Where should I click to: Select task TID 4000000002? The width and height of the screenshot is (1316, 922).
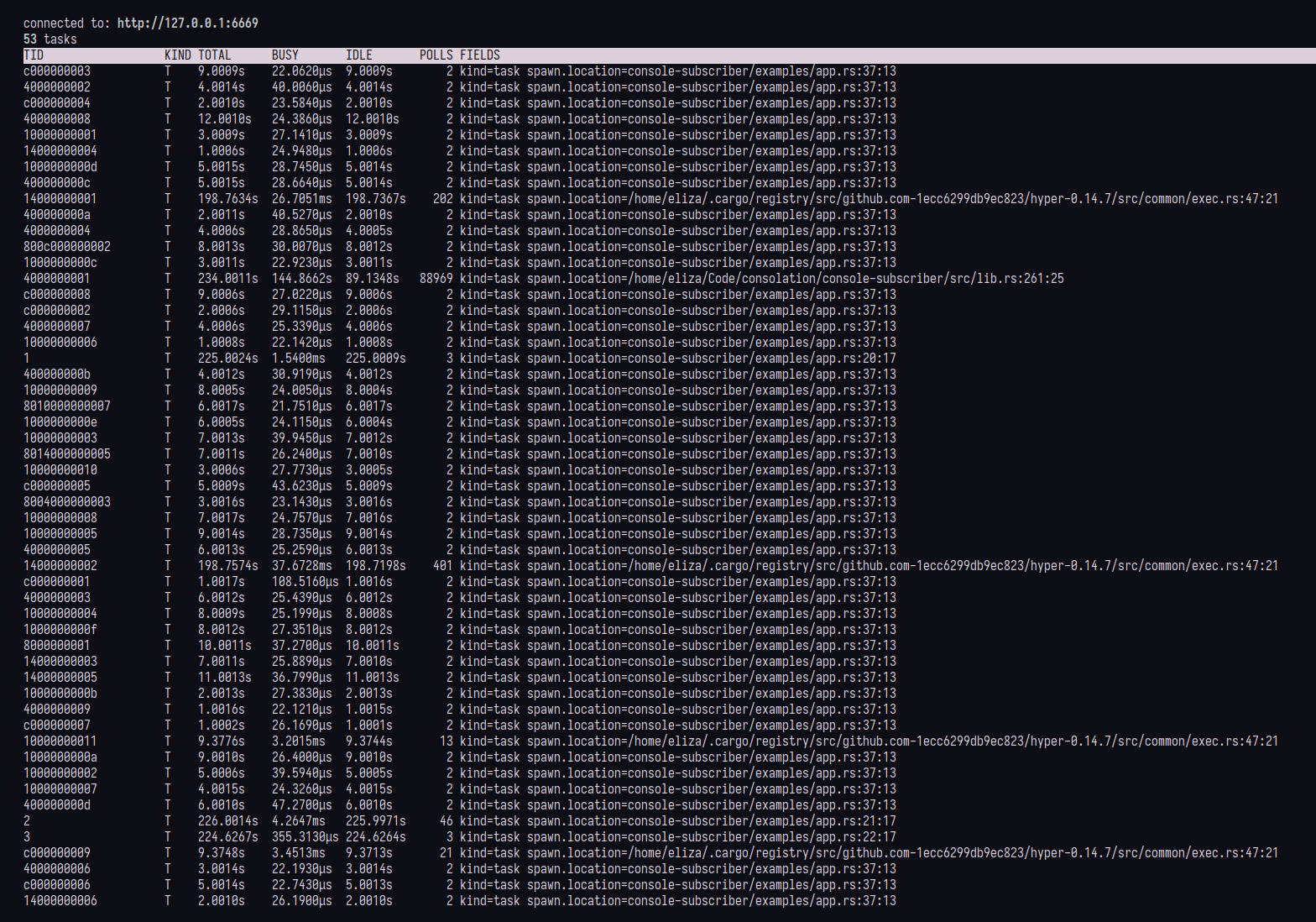coord(57,87)
